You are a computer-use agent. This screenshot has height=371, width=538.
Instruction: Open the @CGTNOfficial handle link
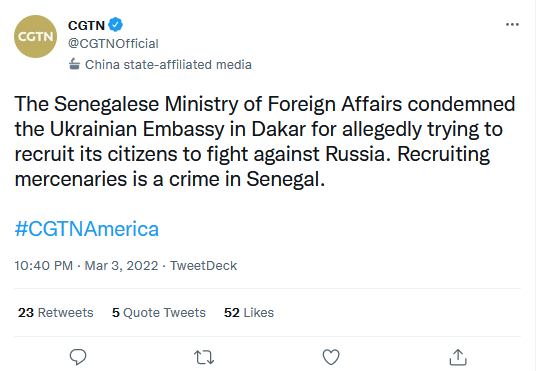tap(113, 44)
